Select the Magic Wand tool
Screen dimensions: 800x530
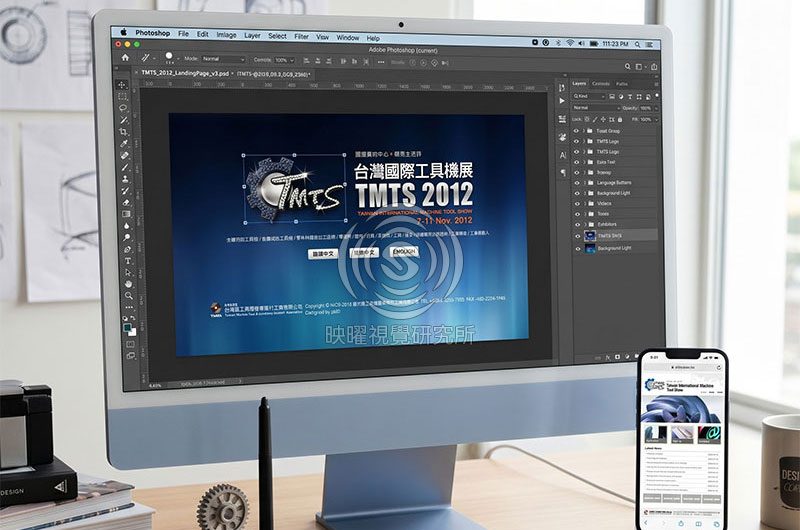[123, 120]
